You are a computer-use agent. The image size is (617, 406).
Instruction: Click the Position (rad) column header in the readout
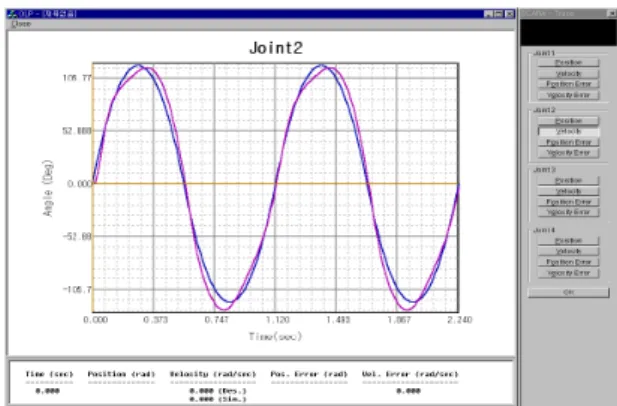[x=121, y=374]
